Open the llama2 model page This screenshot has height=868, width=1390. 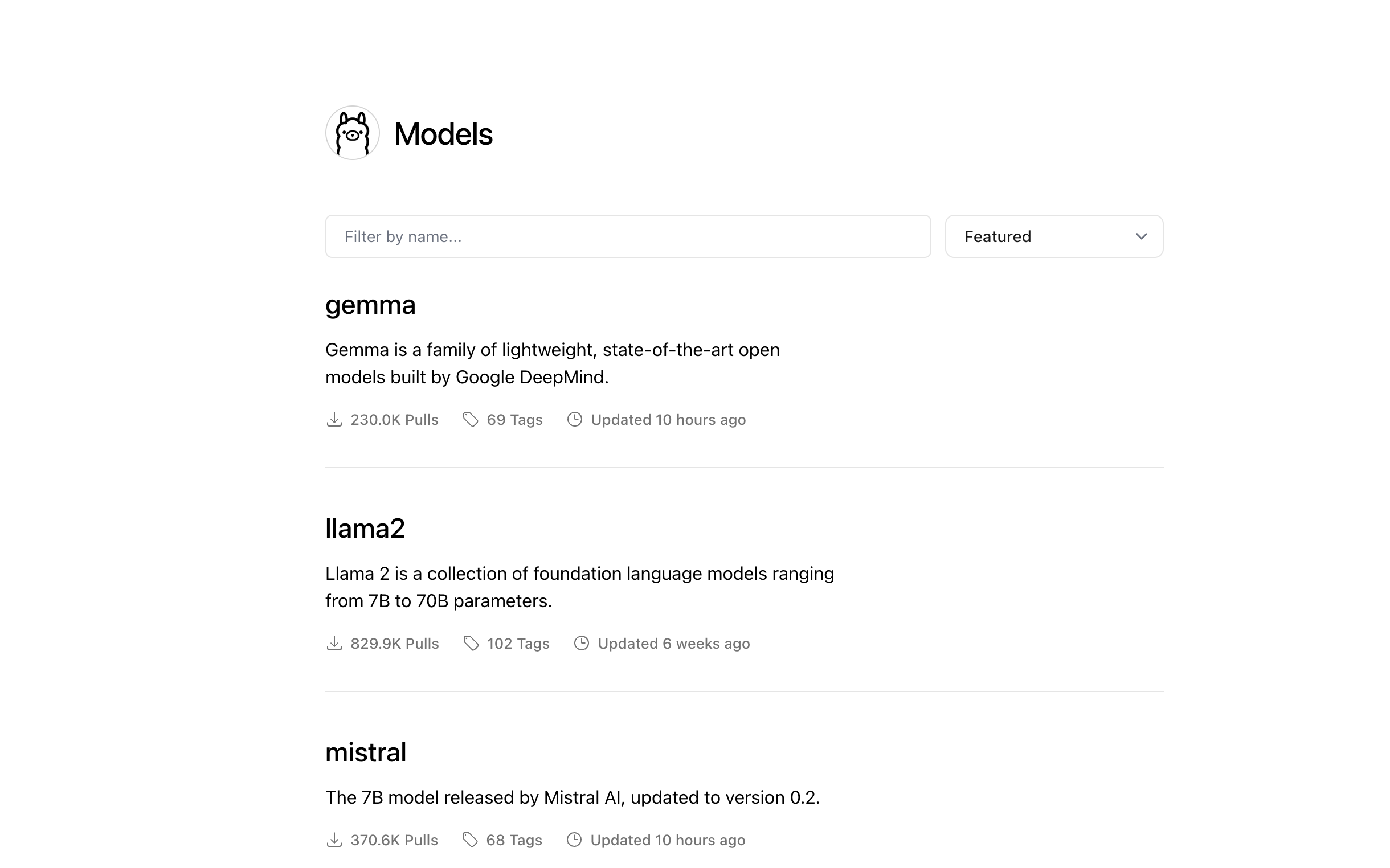tap(365, 529)
